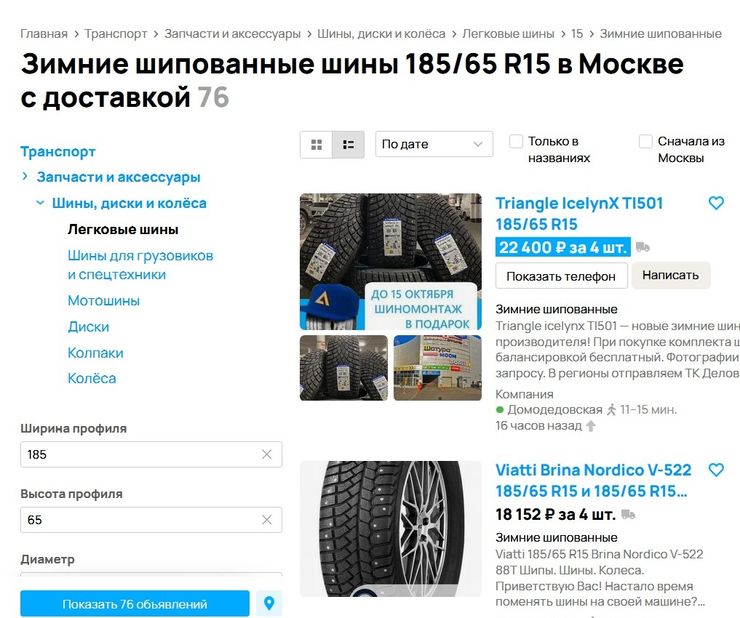Clear the 185 profile width field
740x618 pixels.
[x=267, y=454]
